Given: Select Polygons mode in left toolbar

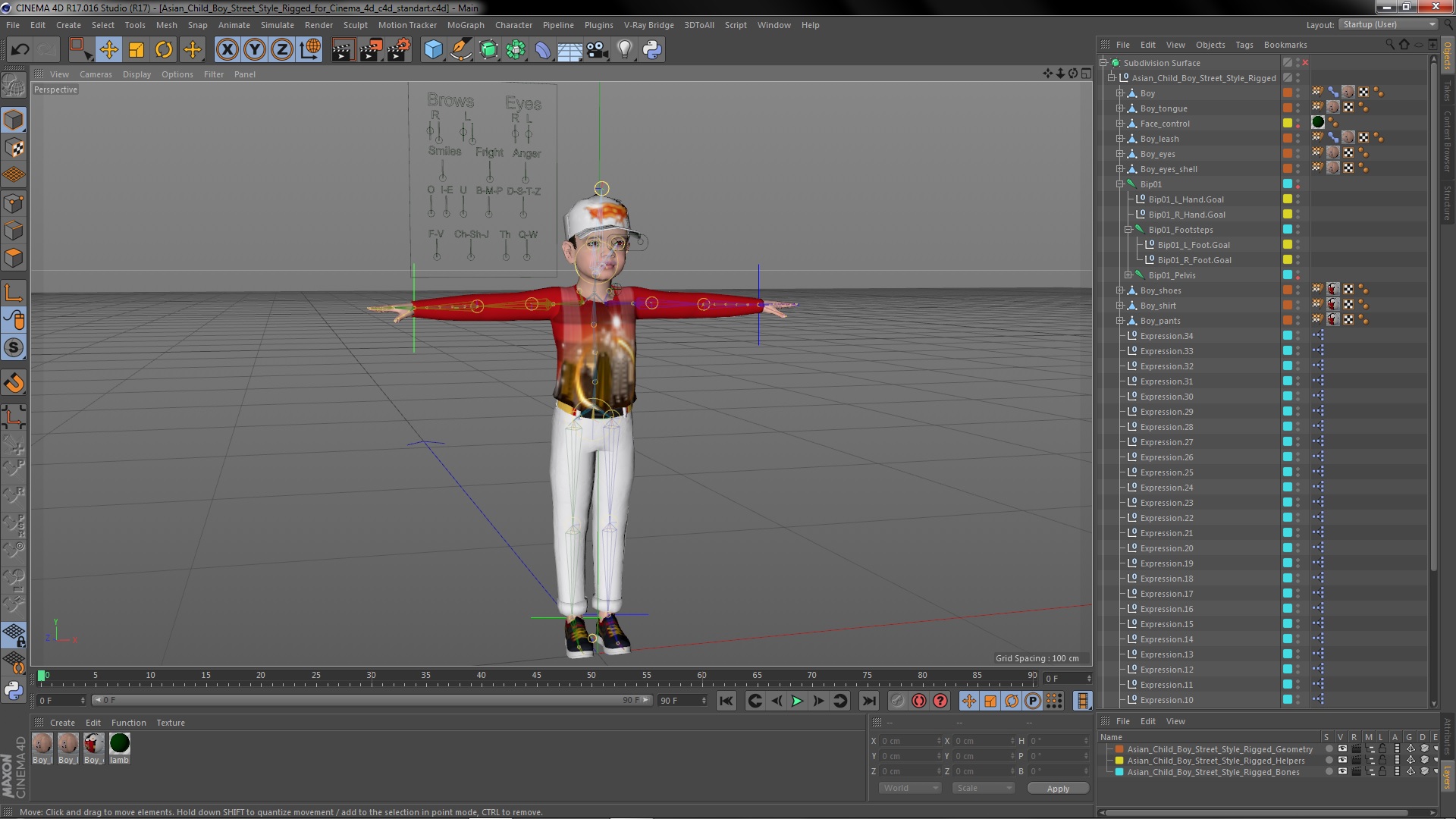Looking at the screenshot, I should coord(14,259).
